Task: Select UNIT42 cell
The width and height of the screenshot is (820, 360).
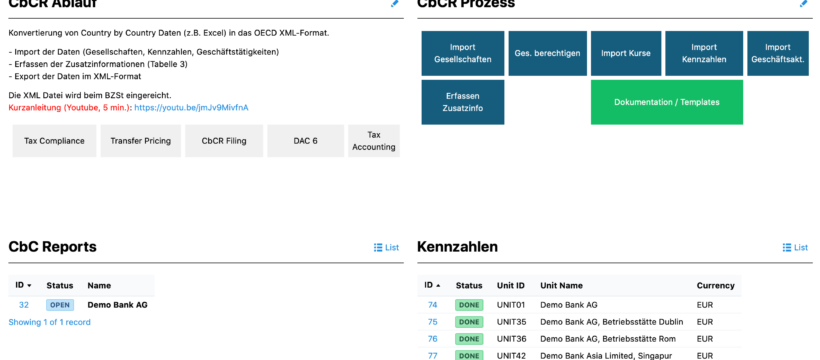Action: pos(511,356)
